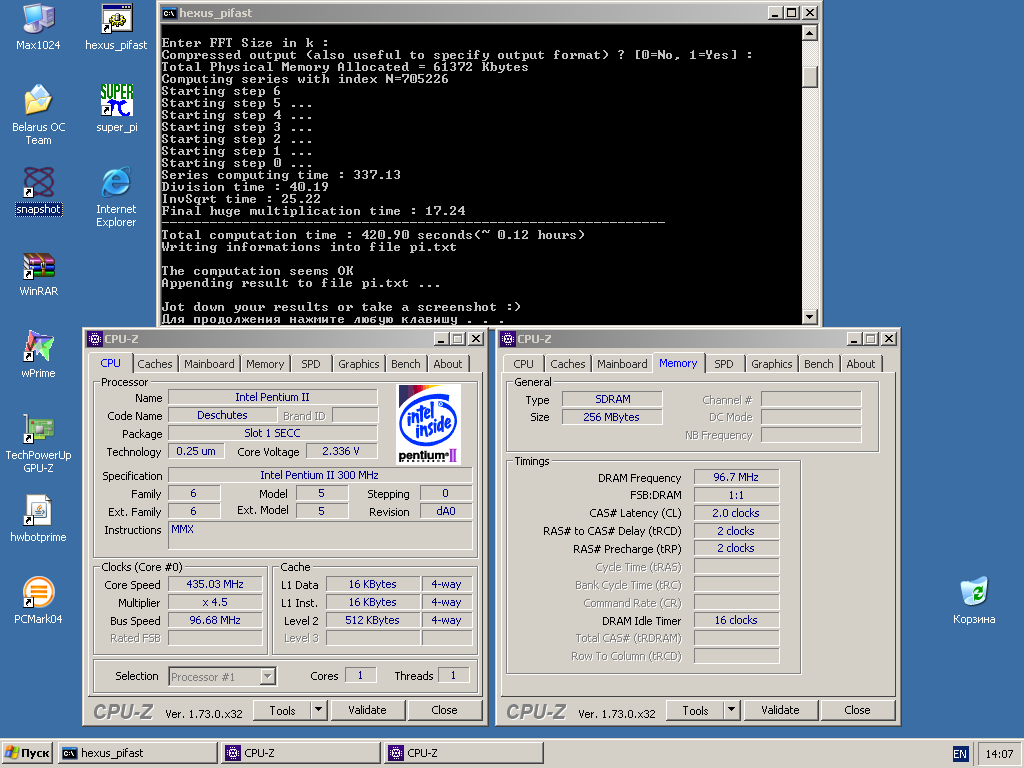Select the super_pi desktop shortcut

116,108
